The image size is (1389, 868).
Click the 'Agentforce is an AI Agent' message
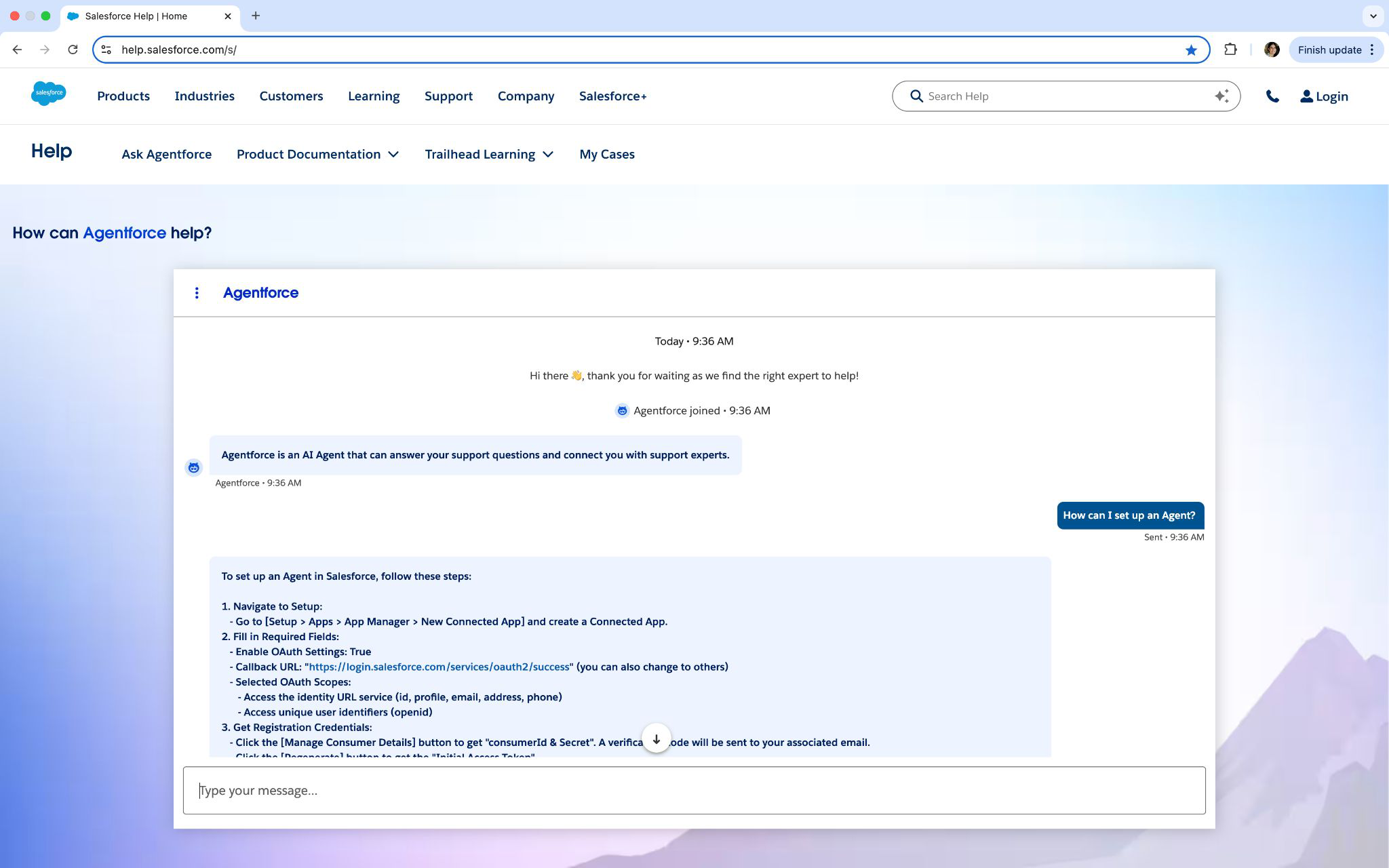tap(475, 455)
